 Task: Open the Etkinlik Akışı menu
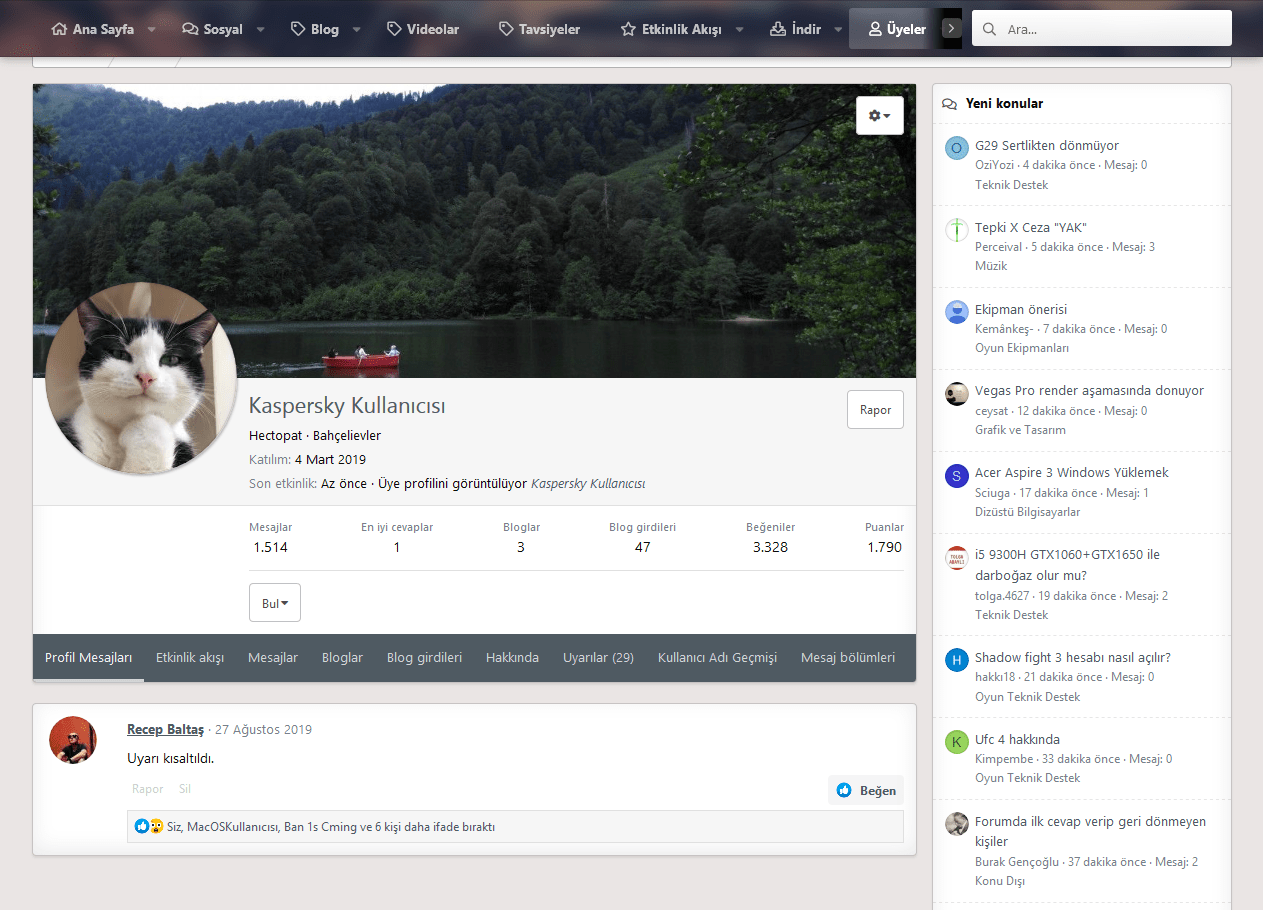[671, 29]
